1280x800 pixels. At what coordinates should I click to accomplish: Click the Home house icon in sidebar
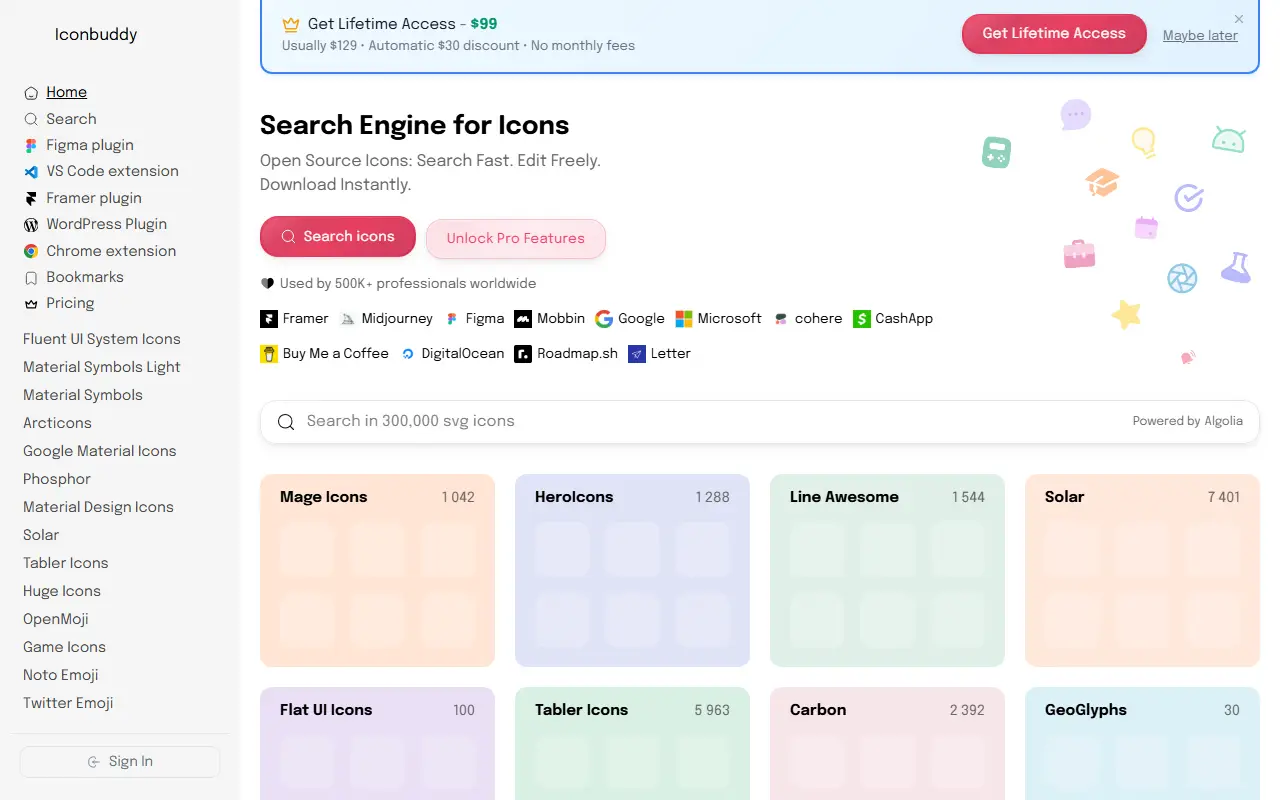coord(31,93)
